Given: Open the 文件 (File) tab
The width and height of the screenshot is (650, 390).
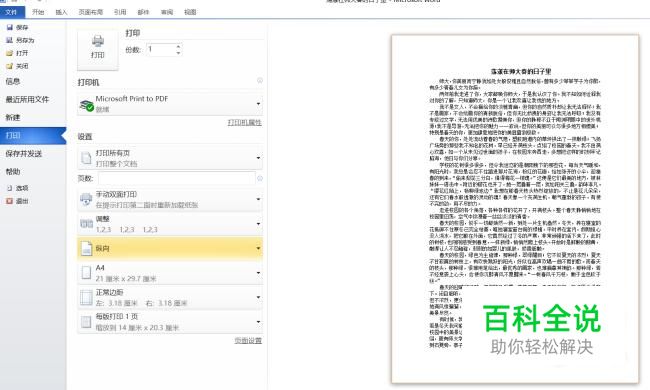Looking at the screenshot, I should (11, 12).
